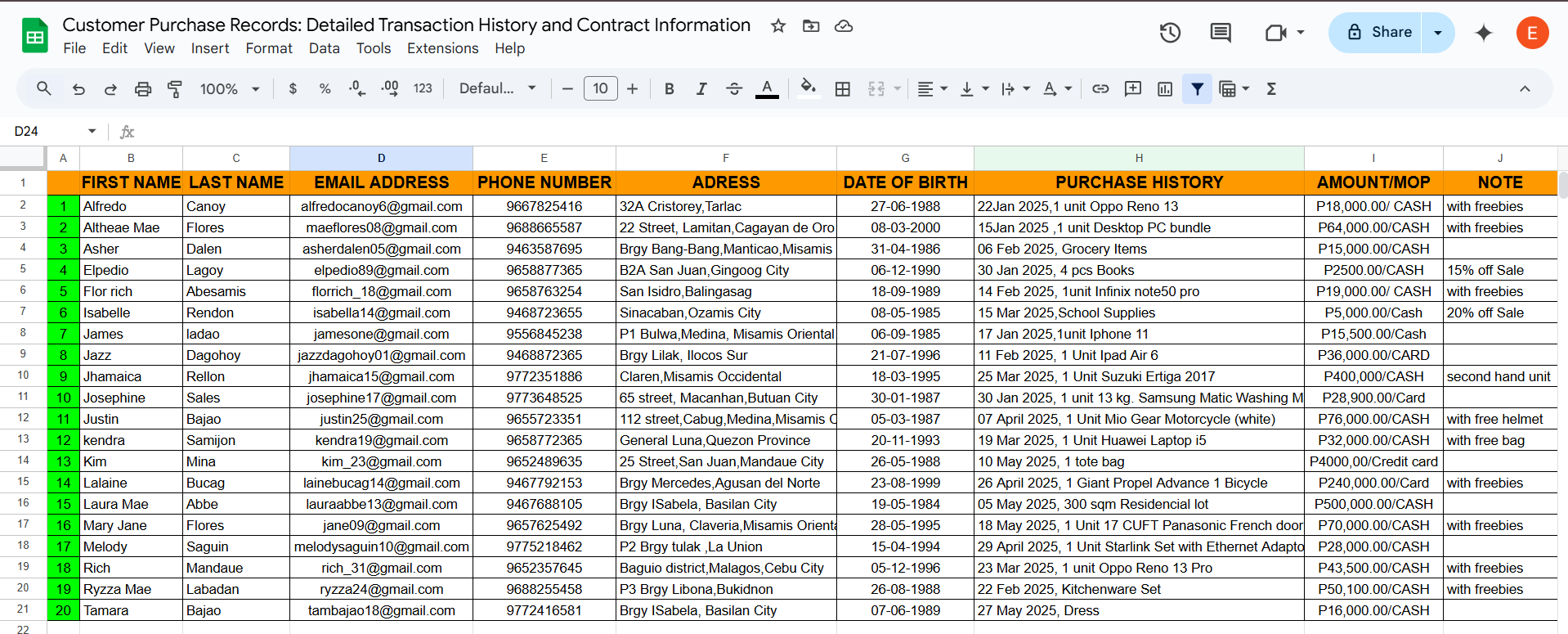Click the Print icon
The width and height of the screenshot is (1568, 634).
143,89
